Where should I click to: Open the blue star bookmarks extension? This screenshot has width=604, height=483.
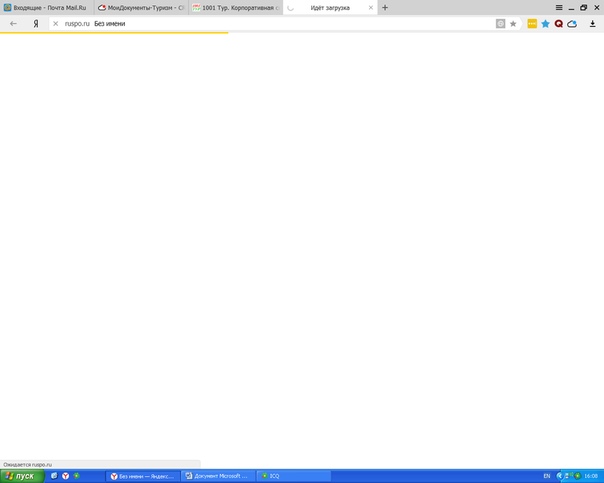545,23
